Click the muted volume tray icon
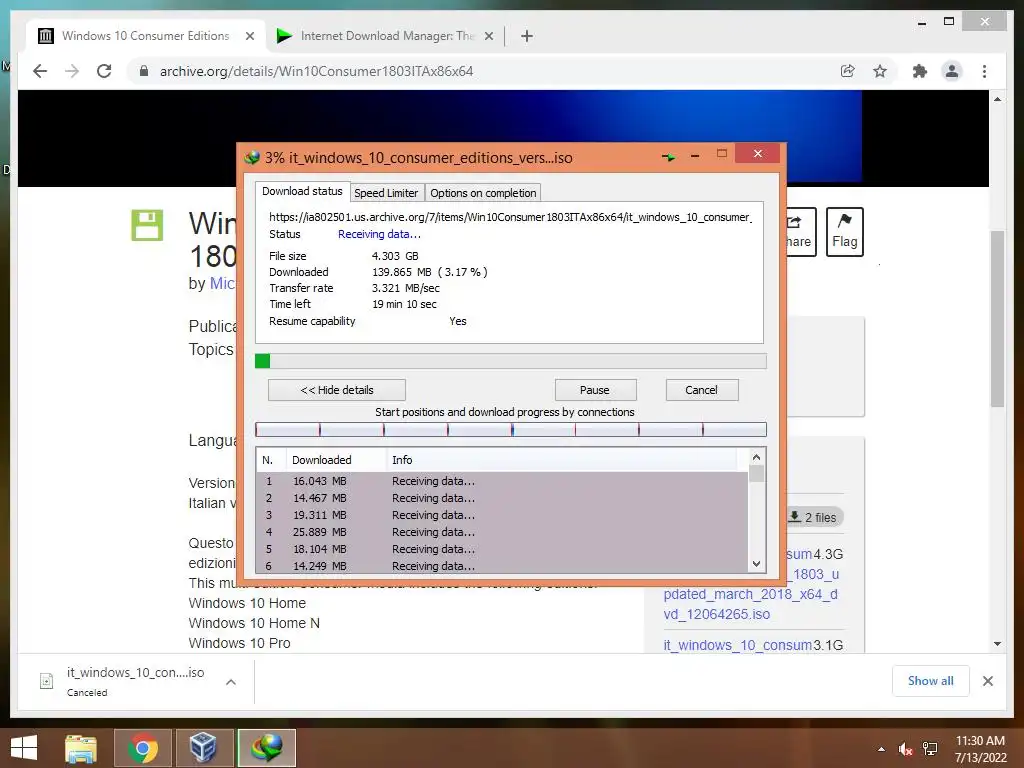This screenshot has height=768, width=1024. click(x=905, y=749)
